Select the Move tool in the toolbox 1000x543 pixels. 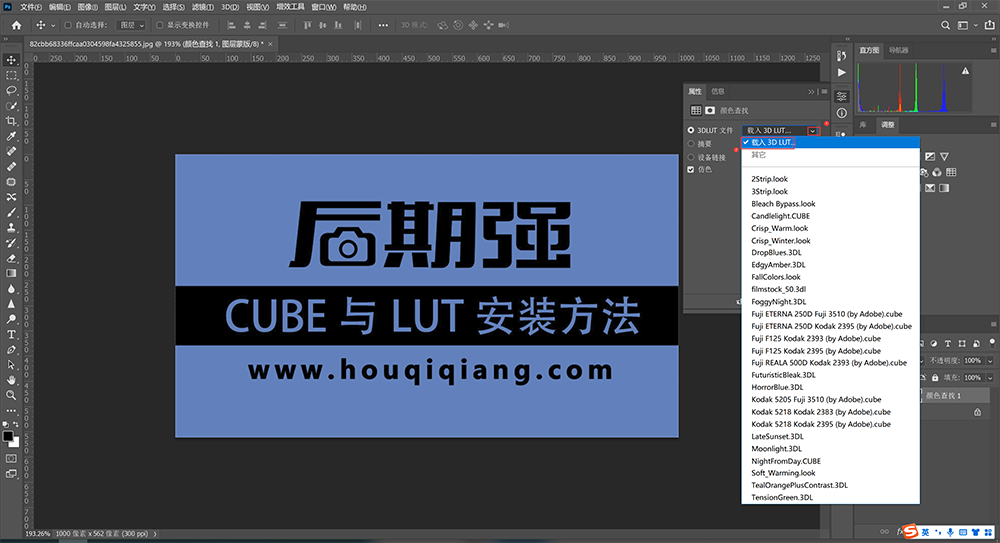[11, 60]
